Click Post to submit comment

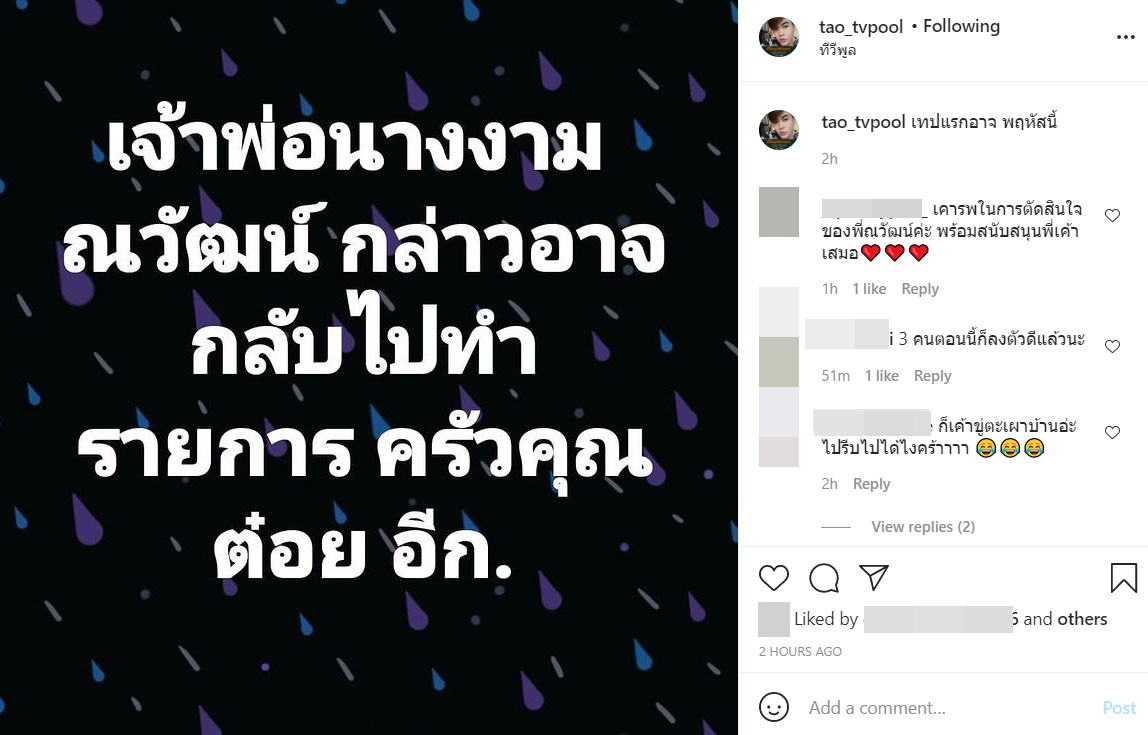tap(1119, 707)
